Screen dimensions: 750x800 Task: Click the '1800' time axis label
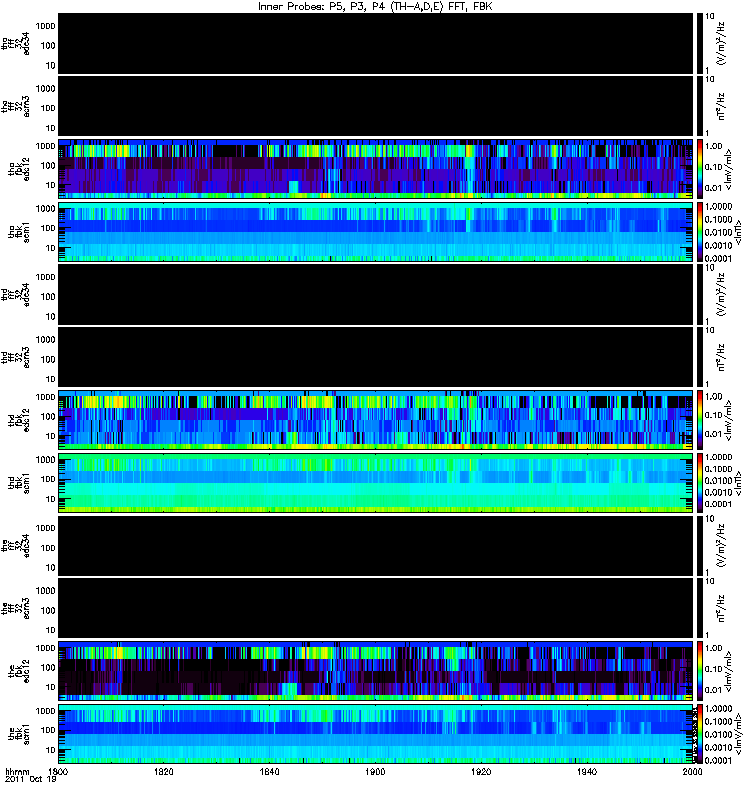[58, 771]
